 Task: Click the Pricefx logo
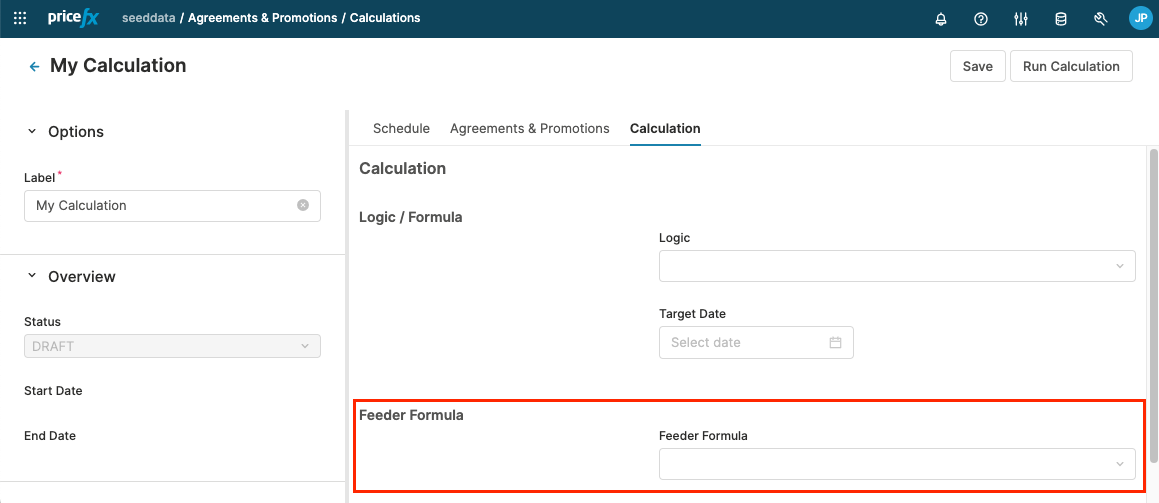point(73,18)
